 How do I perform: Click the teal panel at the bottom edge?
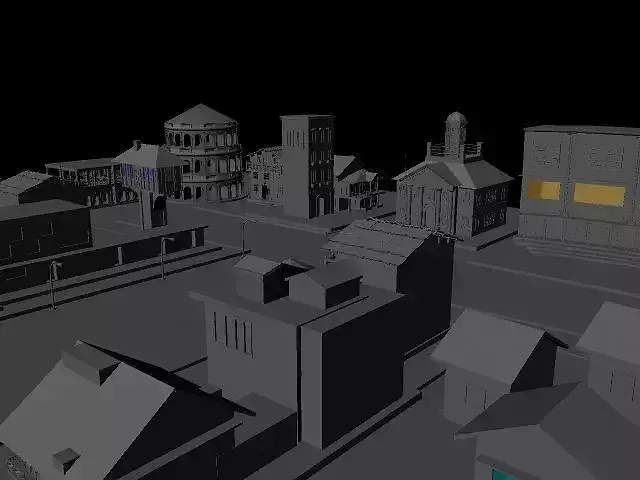[505, 475]
